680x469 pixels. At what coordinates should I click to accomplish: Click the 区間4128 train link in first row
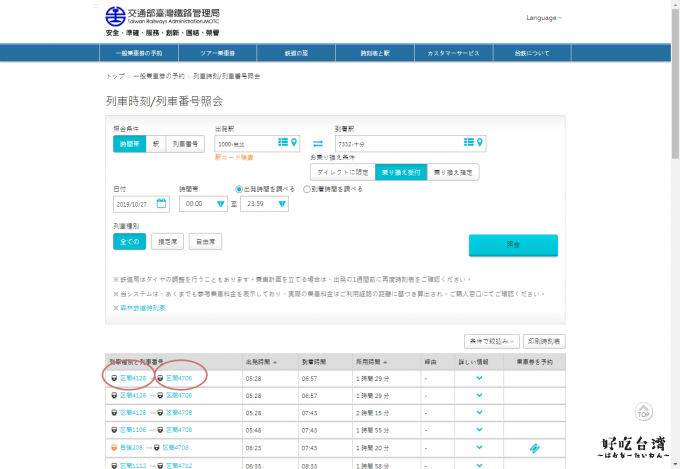(x=133, y=378)
